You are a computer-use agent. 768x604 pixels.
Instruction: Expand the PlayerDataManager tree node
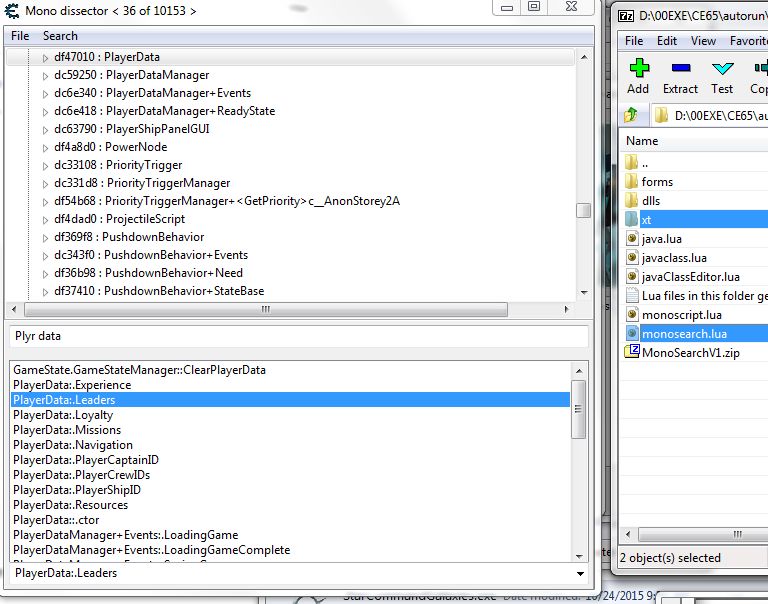pyautogui.click(x=45, y=75)
